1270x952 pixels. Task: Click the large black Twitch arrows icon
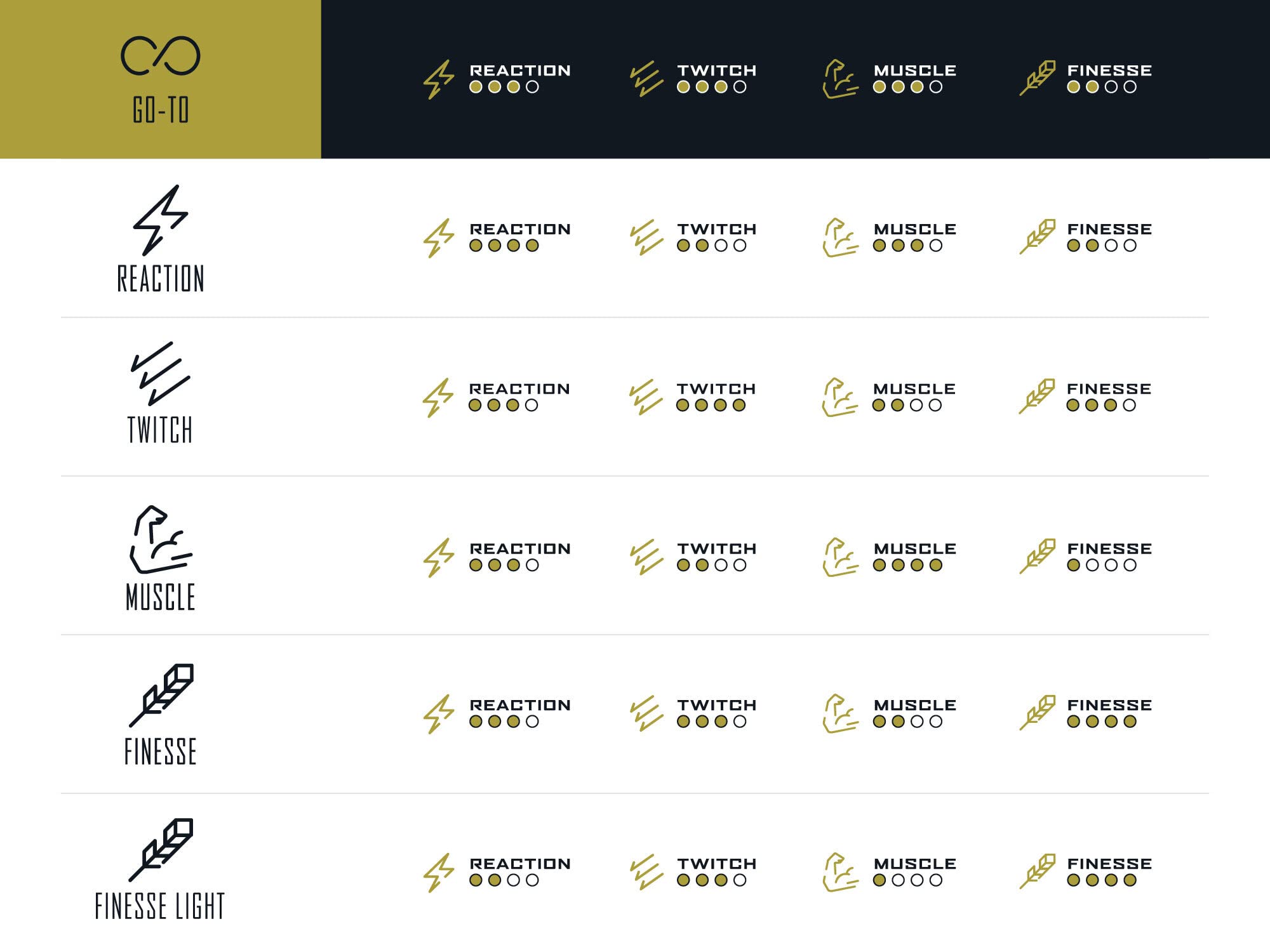160,374
